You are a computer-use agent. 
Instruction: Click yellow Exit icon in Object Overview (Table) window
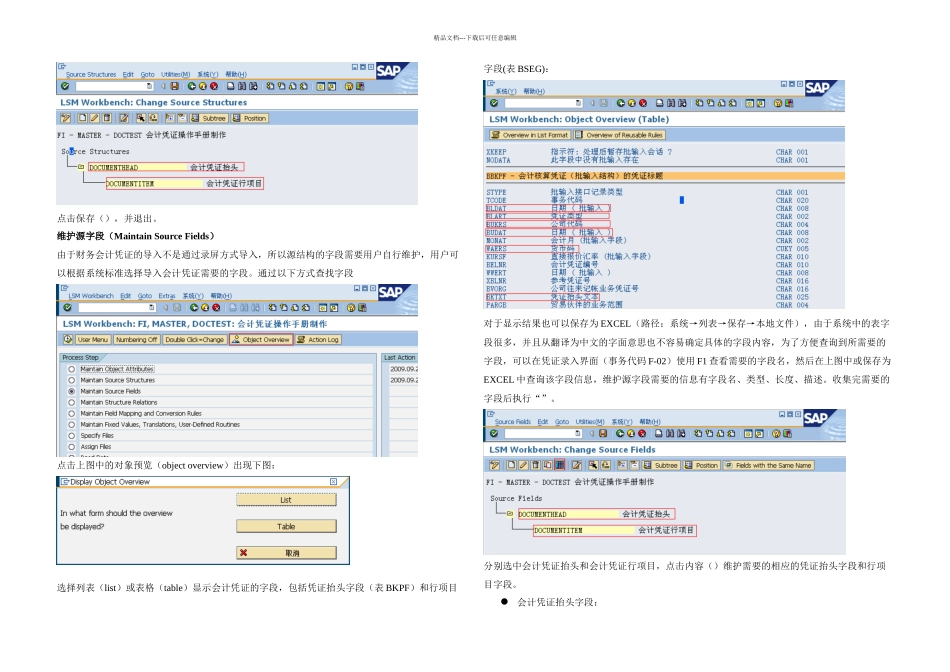pyautogui.click(x=632, y=103)
